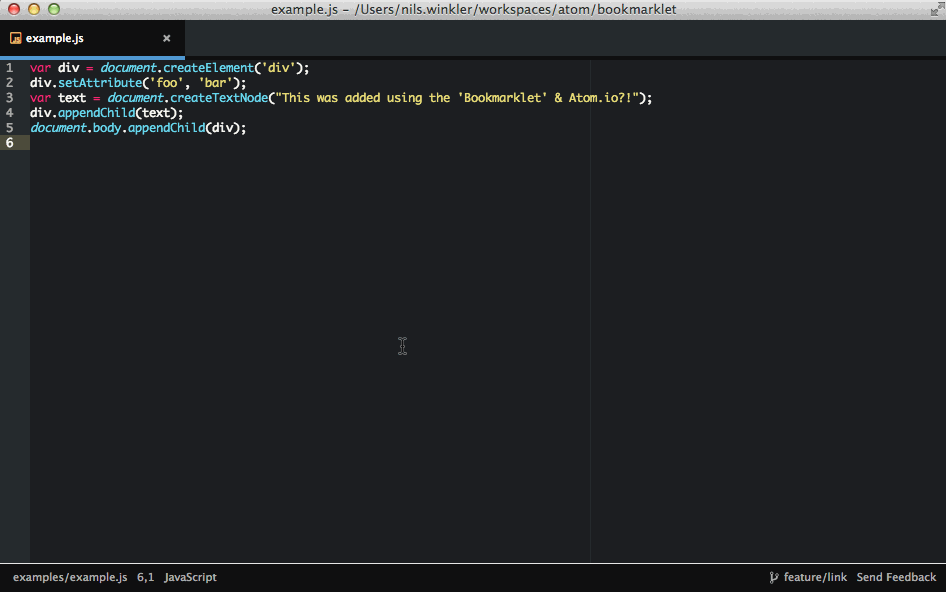Image resolution: width=946 pixels, height=592 pixels.
Task: Place cursor in div.appendChild(text) on line 4
Action: 106,113
